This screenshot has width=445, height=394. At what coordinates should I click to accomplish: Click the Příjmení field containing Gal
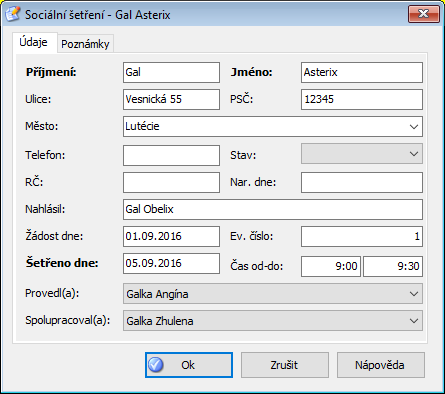[171, 72]
